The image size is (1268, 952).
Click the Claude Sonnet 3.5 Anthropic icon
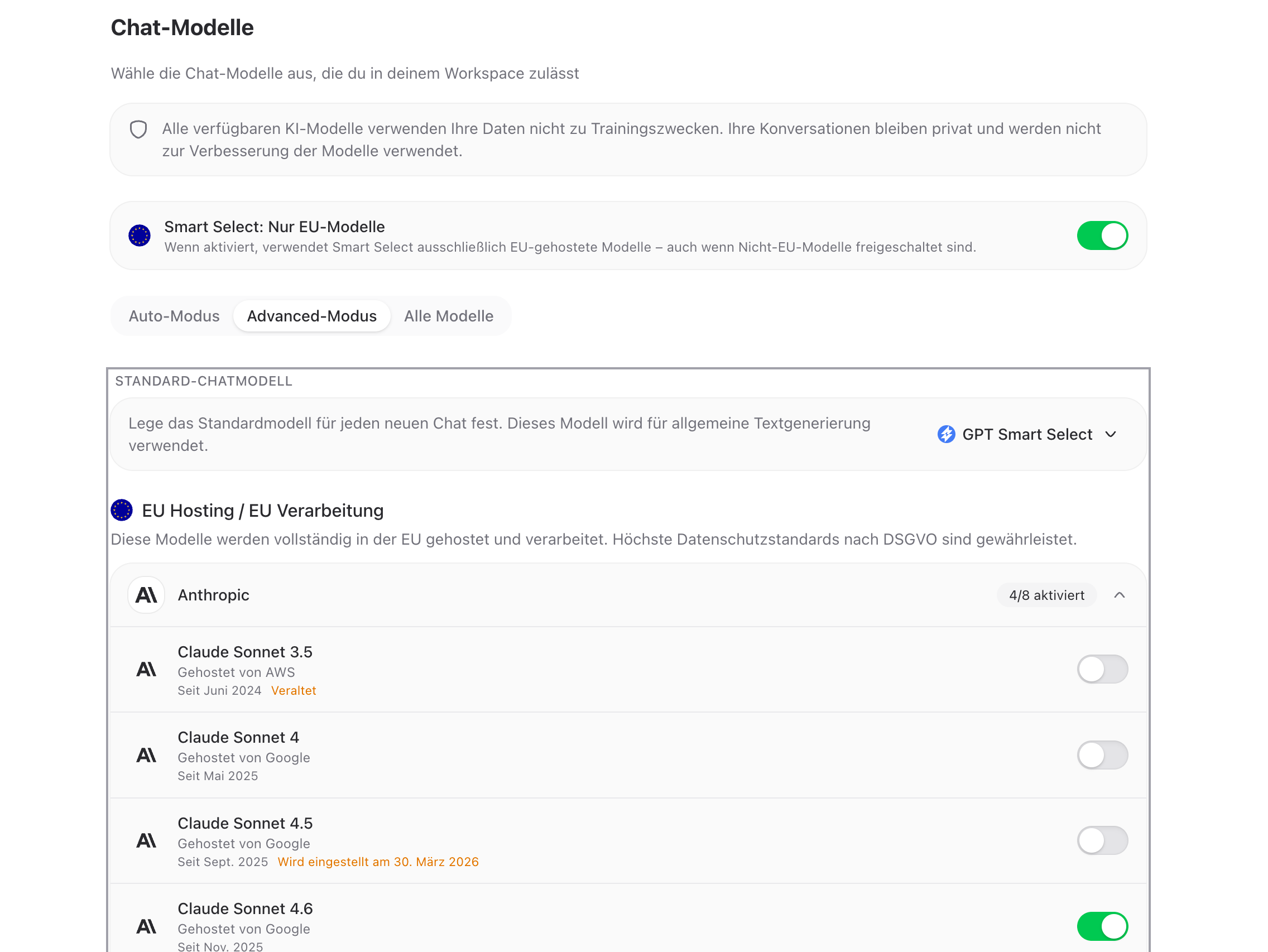pos(146,669)
